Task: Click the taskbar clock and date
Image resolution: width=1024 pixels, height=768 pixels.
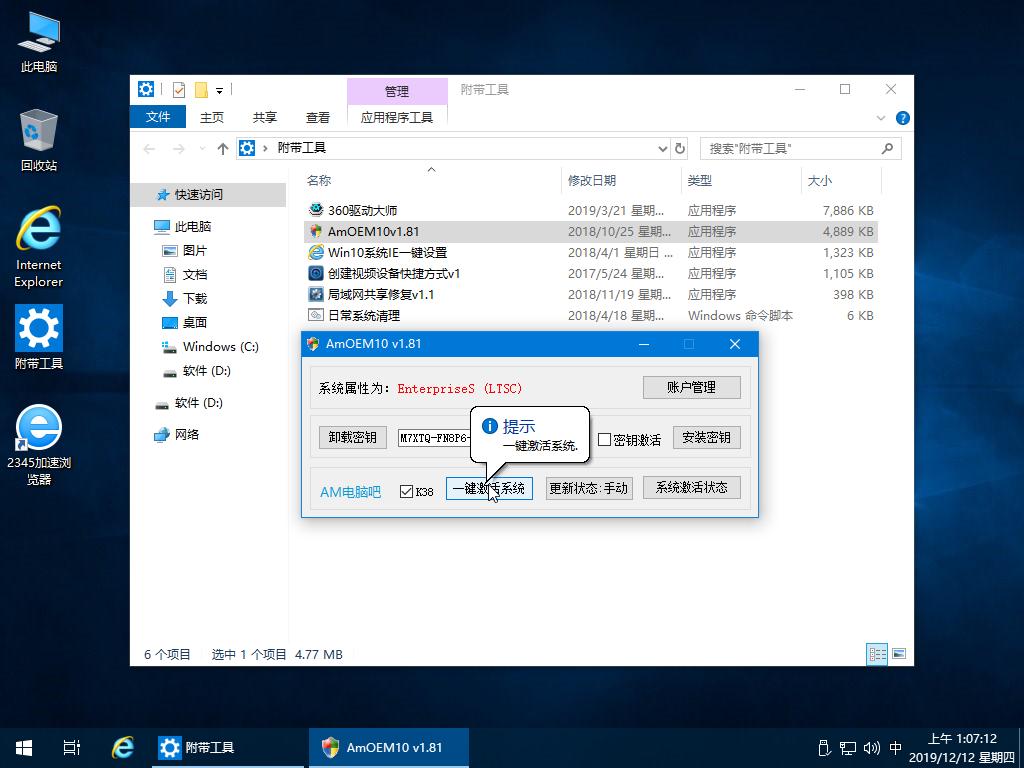Action: (x=962, y=748)
